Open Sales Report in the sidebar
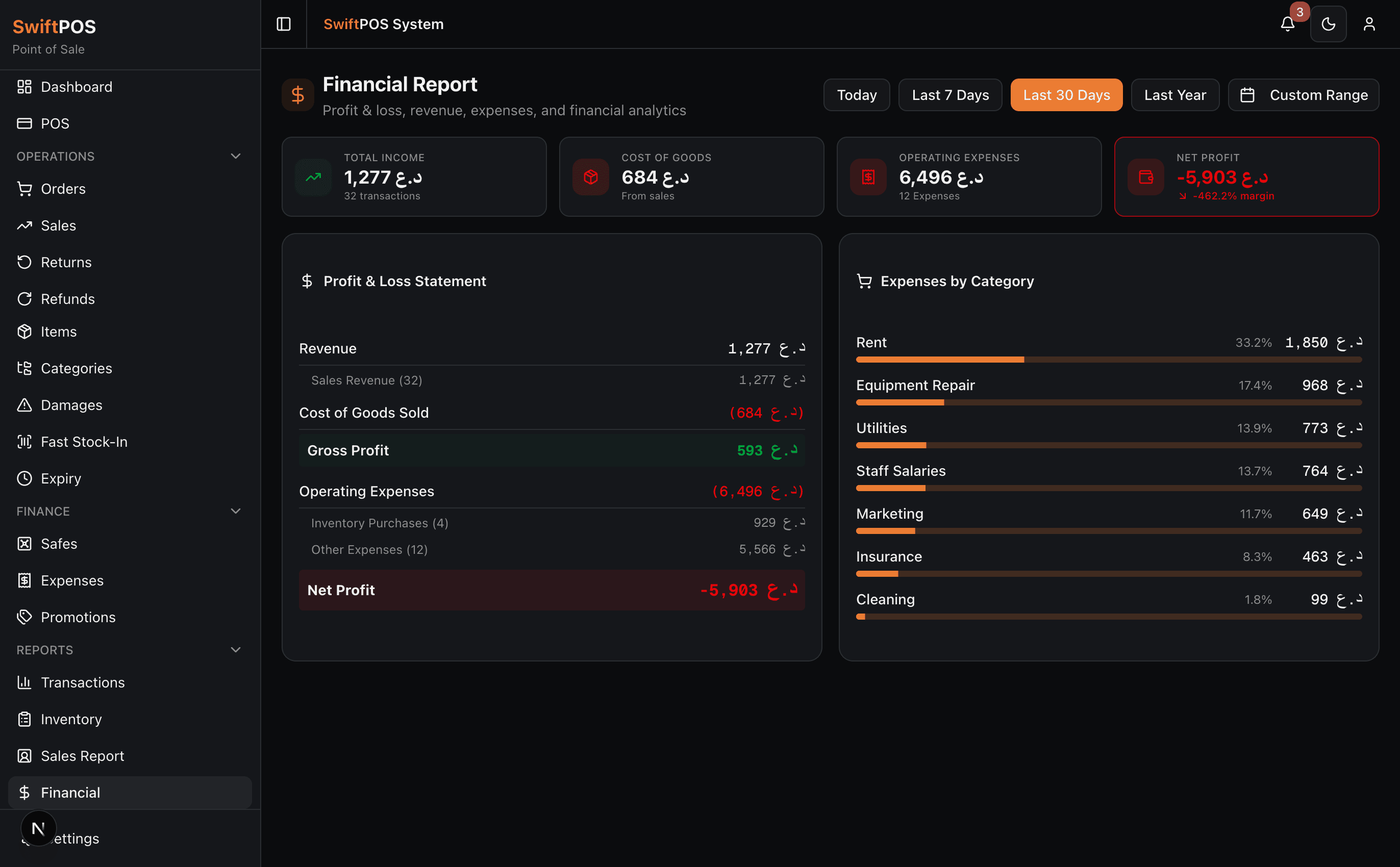1400x867 pixels. tap(82, 756)
